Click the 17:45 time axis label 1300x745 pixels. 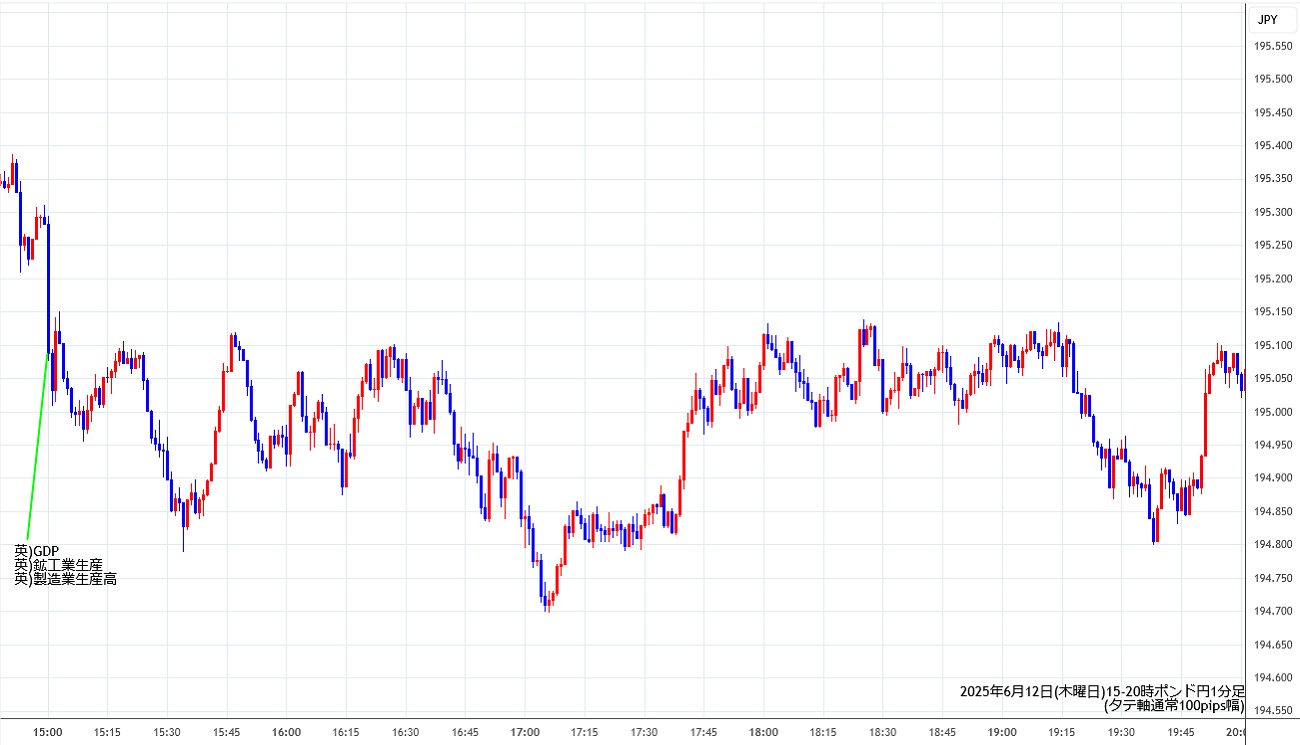(704, 732)
